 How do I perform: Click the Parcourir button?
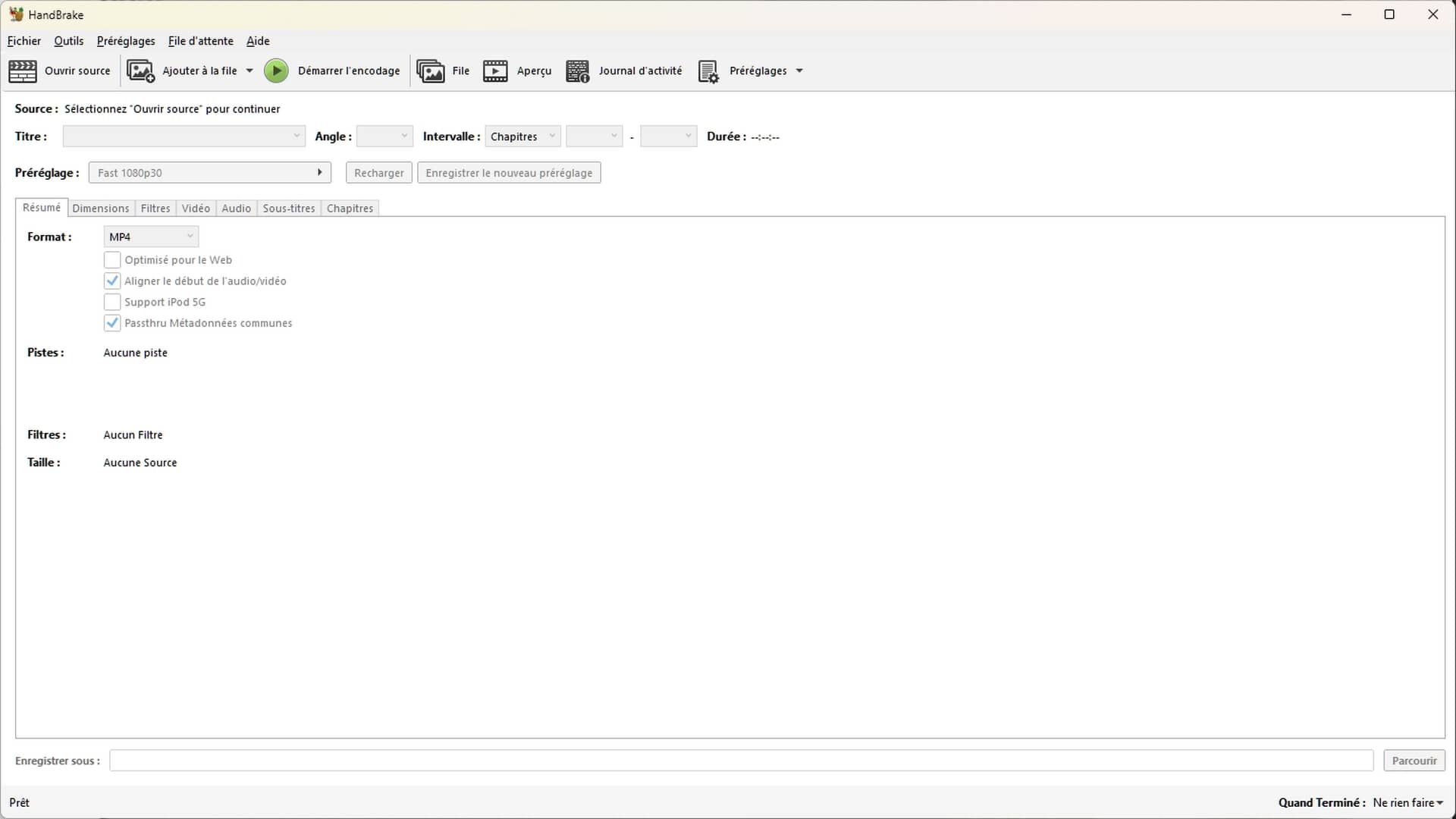pyautogui.click(x=1414, y=761)
